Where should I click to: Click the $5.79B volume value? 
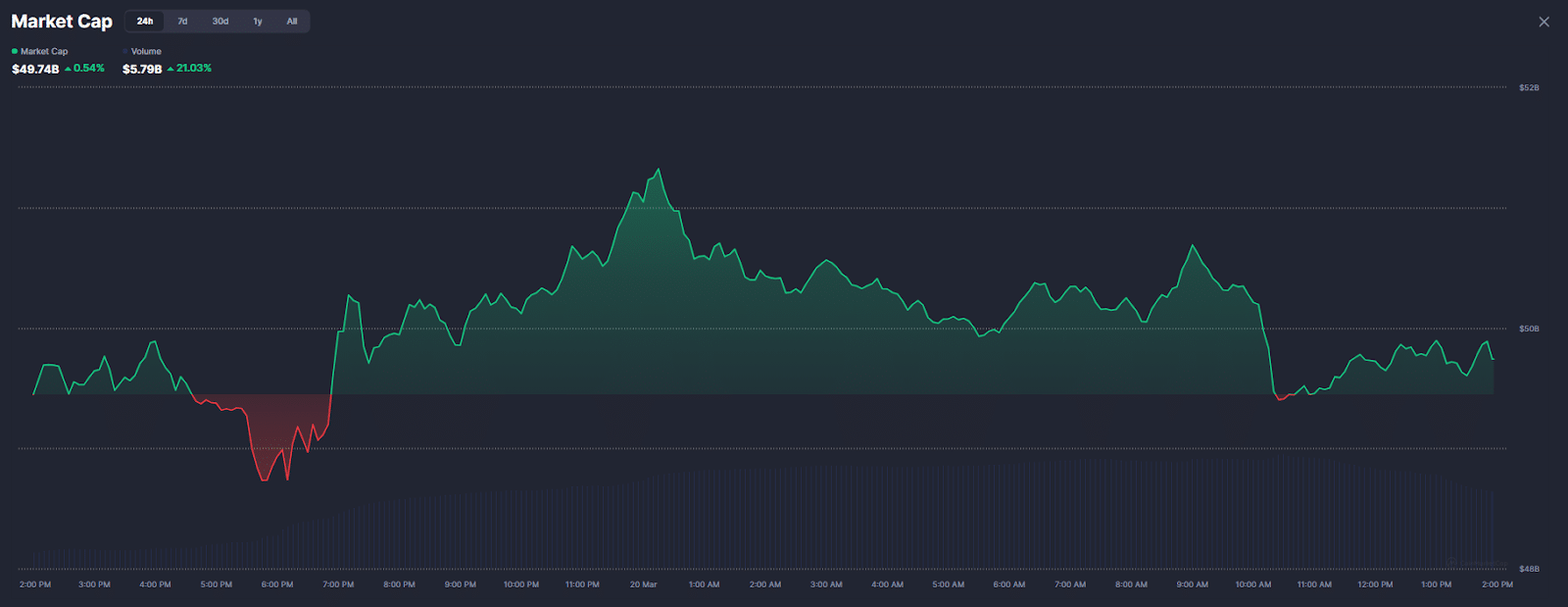click(x=142, y=69)
